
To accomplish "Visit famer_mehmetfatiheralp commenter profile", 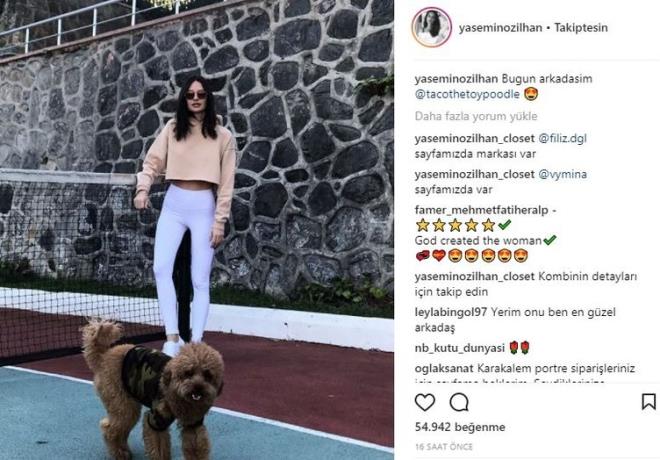I will point(482,210).
